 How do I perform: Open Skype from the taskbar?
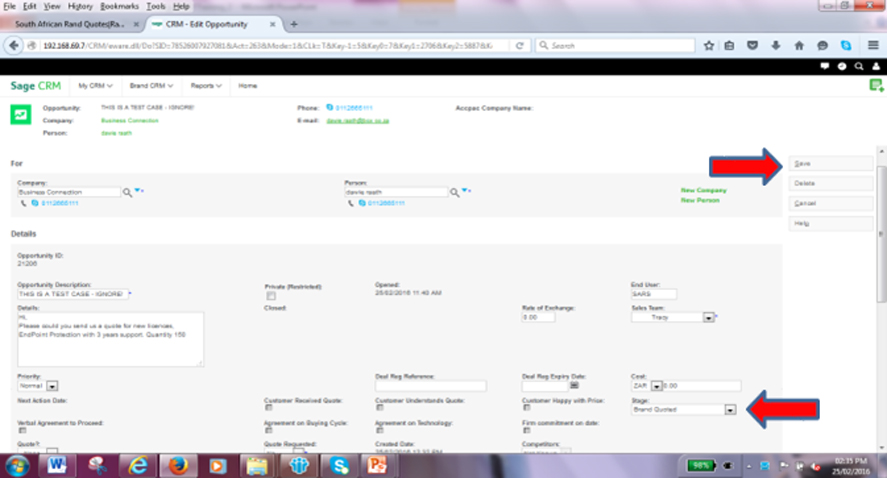coord(339,466)
